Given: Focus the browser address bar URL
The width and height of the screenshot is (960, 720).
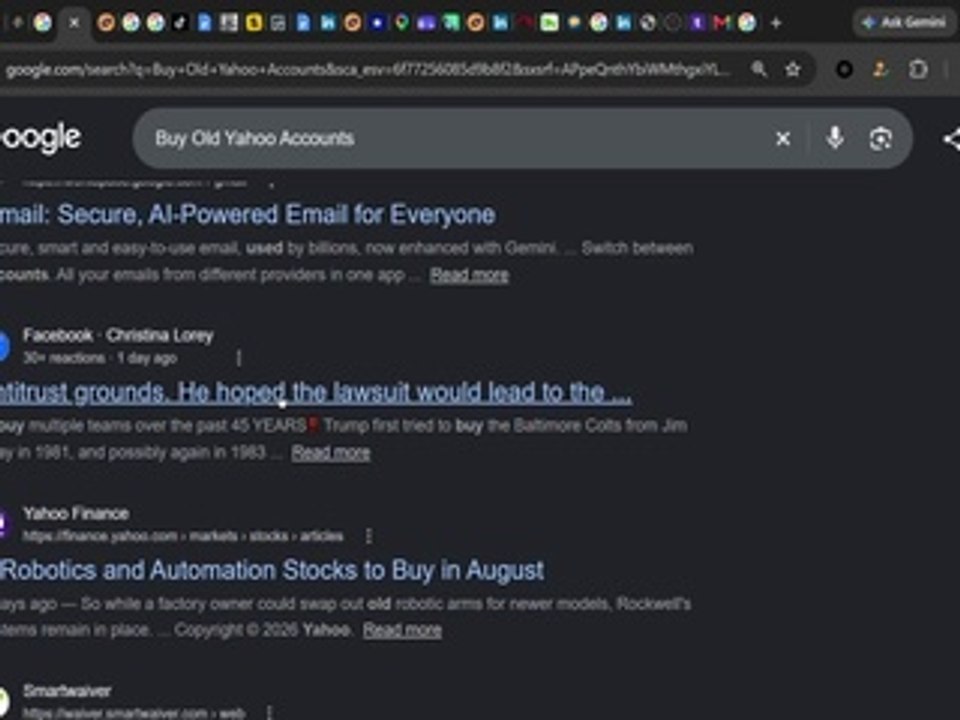Looking at the screenshot, I should [367, 70].
